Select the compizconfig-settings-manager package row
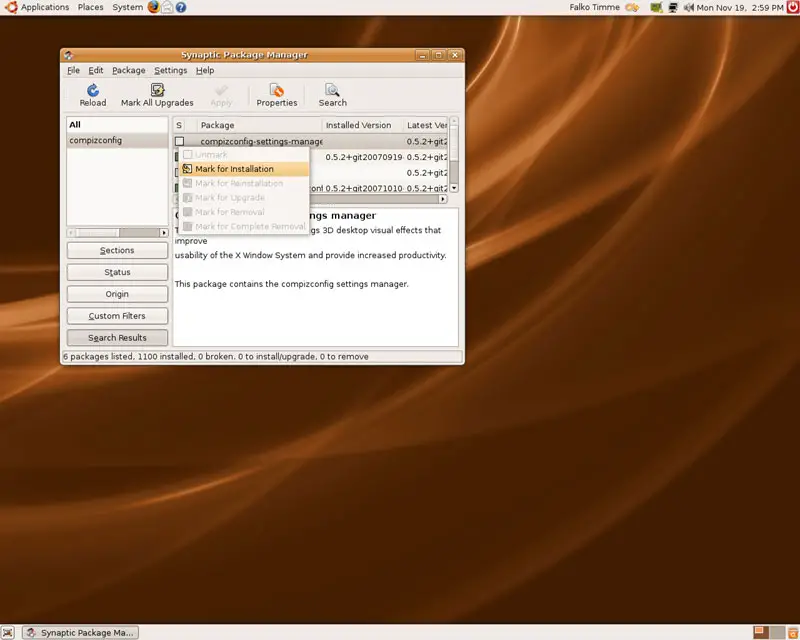This screenshot has height=640, width=800. 311,141
